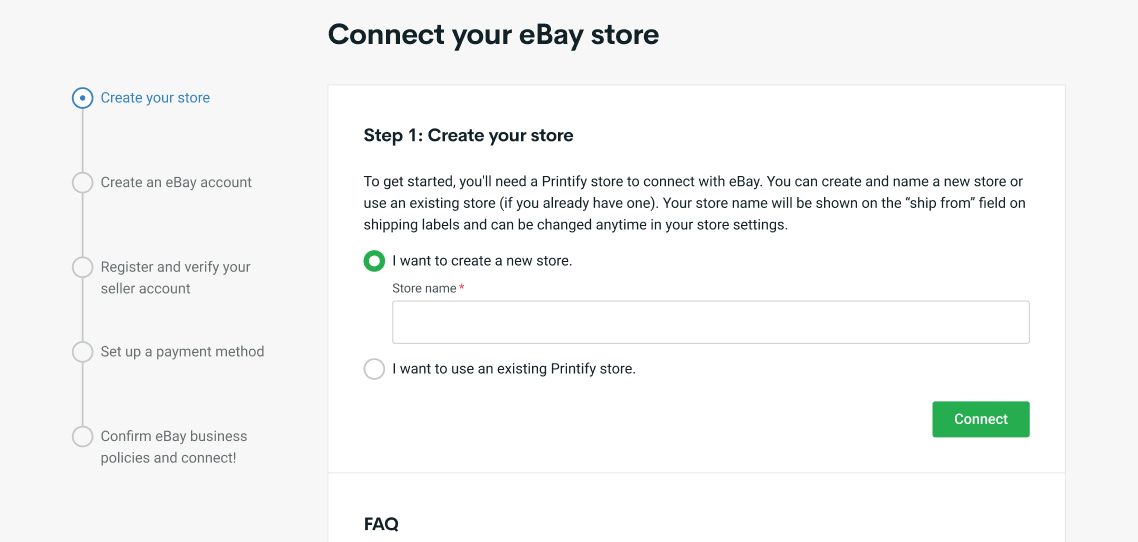Select the 'use an existing Printify store' radio
Screen dimensions: 1138x542
click(374, 369)
